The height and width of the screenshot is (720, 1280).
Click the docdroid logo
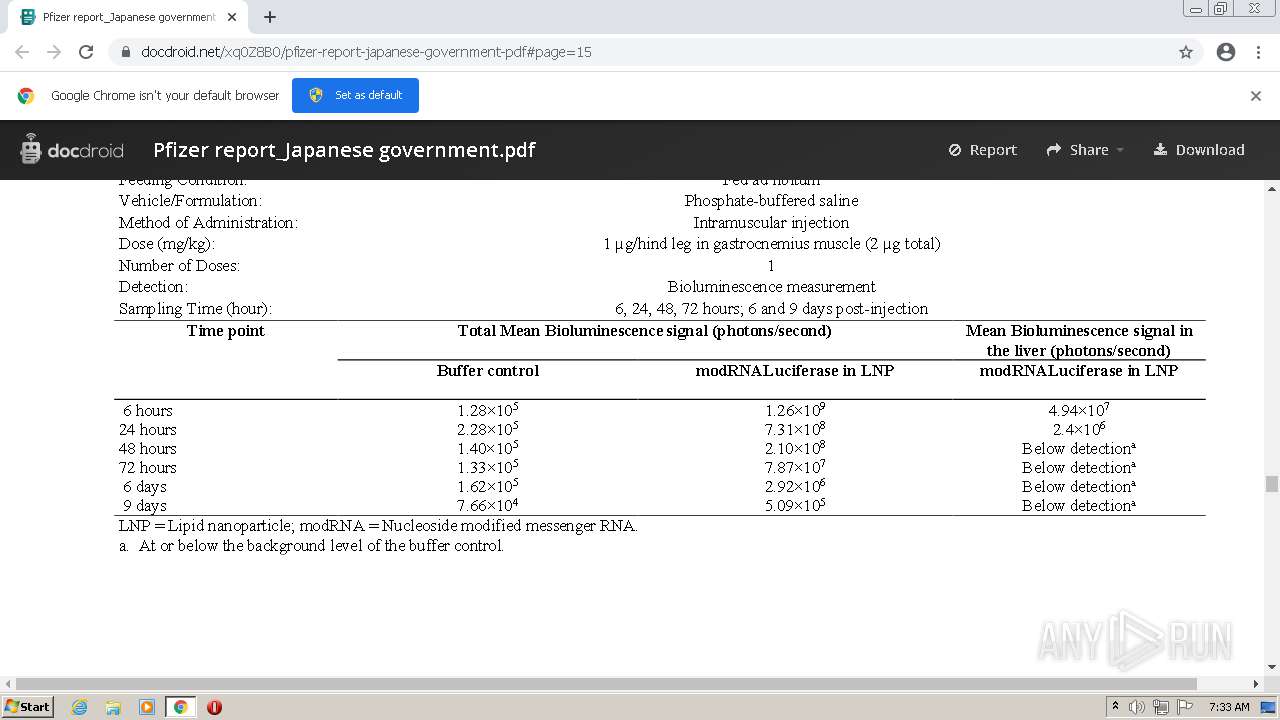pyautogui.click(x=72, y=150)
